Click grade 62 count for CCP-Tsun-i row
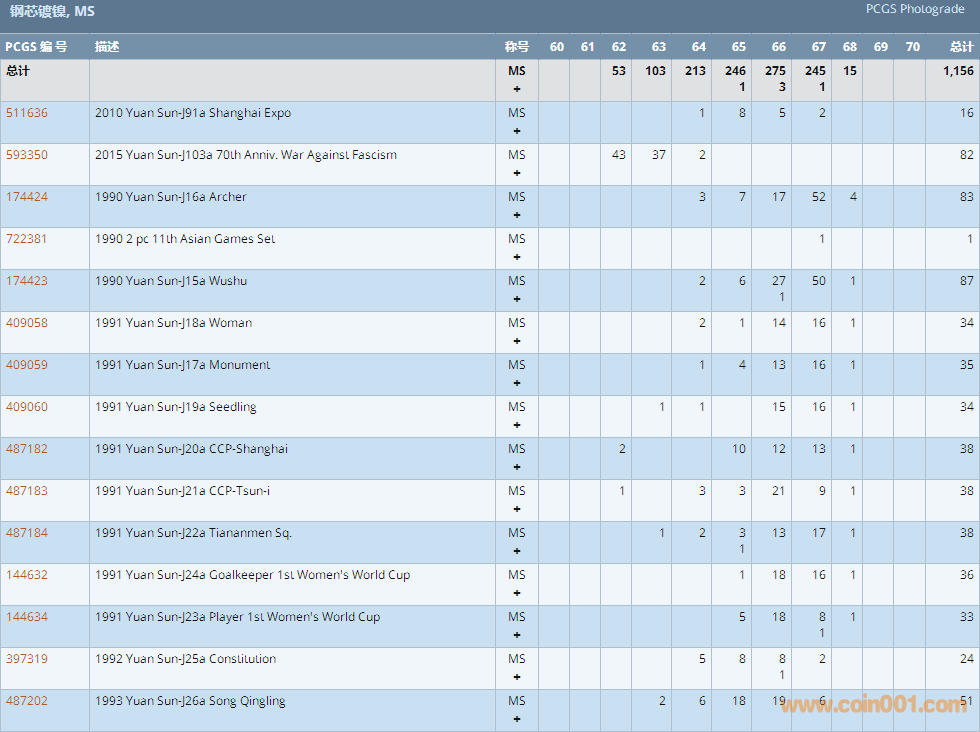The image size is (980, 732). (x=622, y=491)
